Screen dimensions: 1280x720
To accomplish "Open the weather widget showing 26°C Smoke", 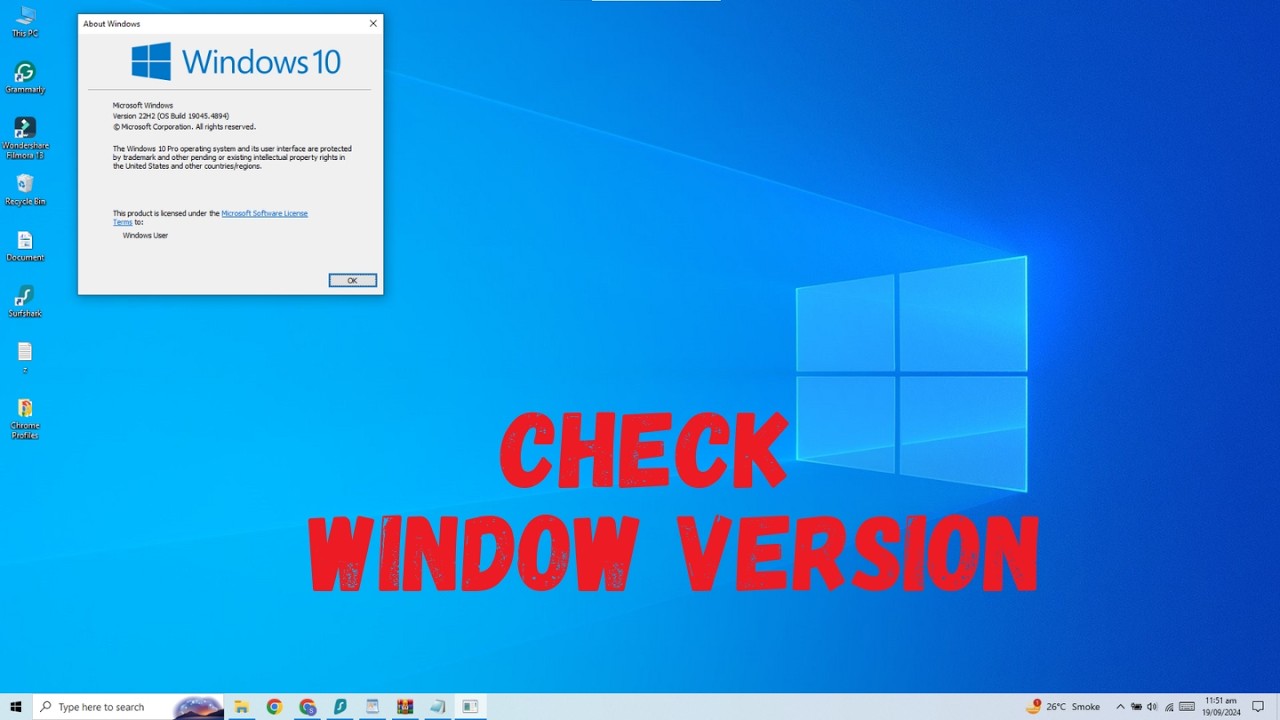I will pyautogui.click(x=1062, y=707).
